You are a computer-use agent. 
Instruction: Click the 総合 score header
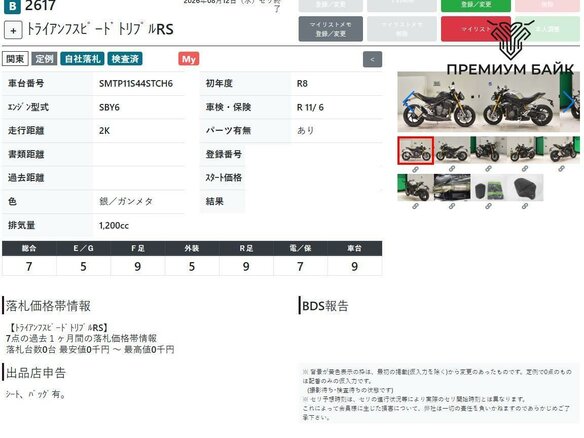29,248
